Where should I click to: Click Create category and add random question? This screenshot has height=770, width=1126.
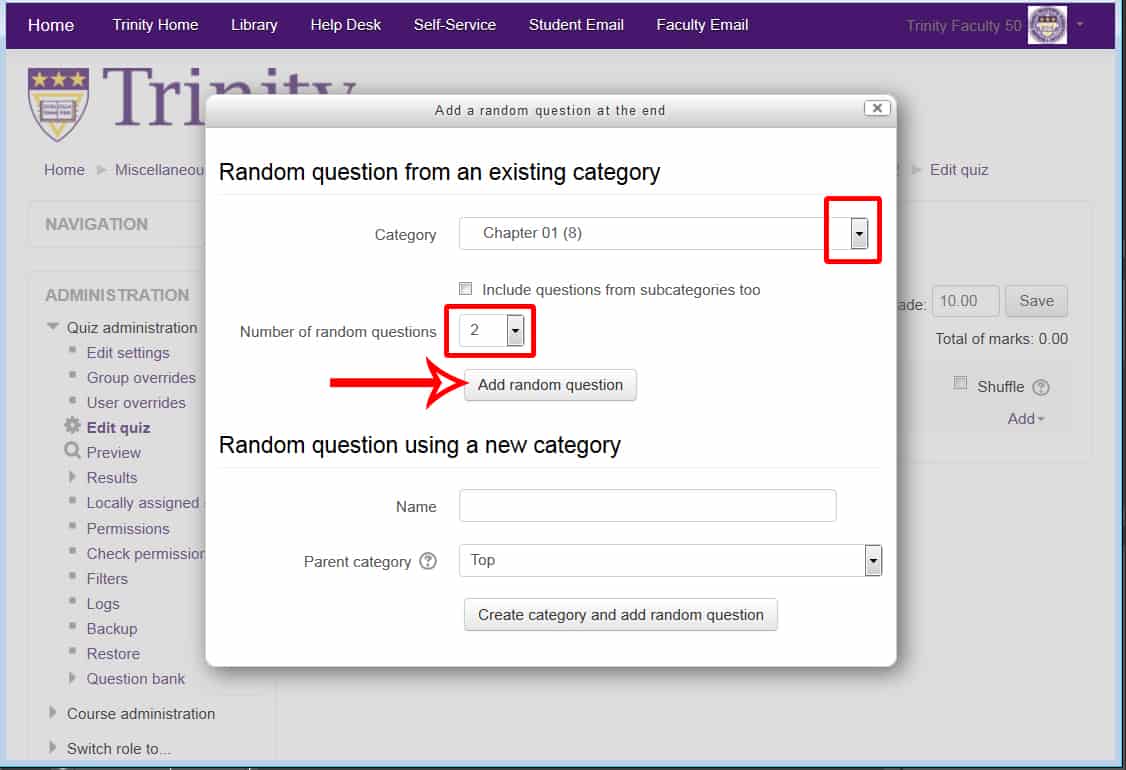(x=620, y=615)
